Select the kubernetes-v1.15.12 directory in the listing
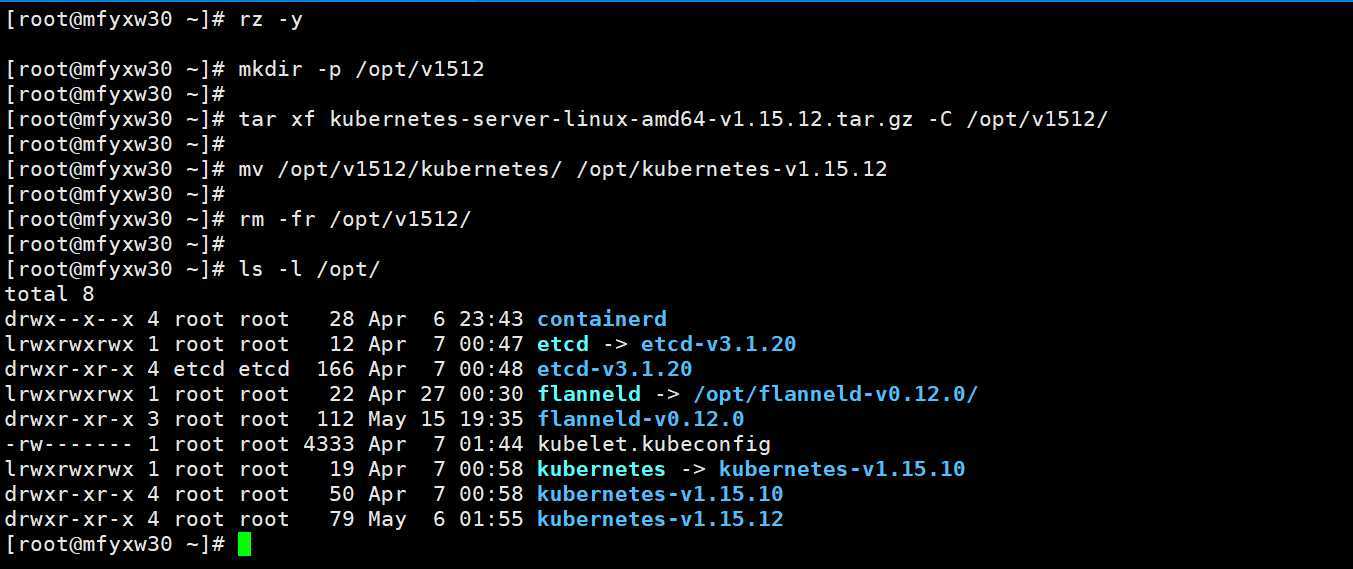The image size is (1353, 569). [x=660, y=519]
